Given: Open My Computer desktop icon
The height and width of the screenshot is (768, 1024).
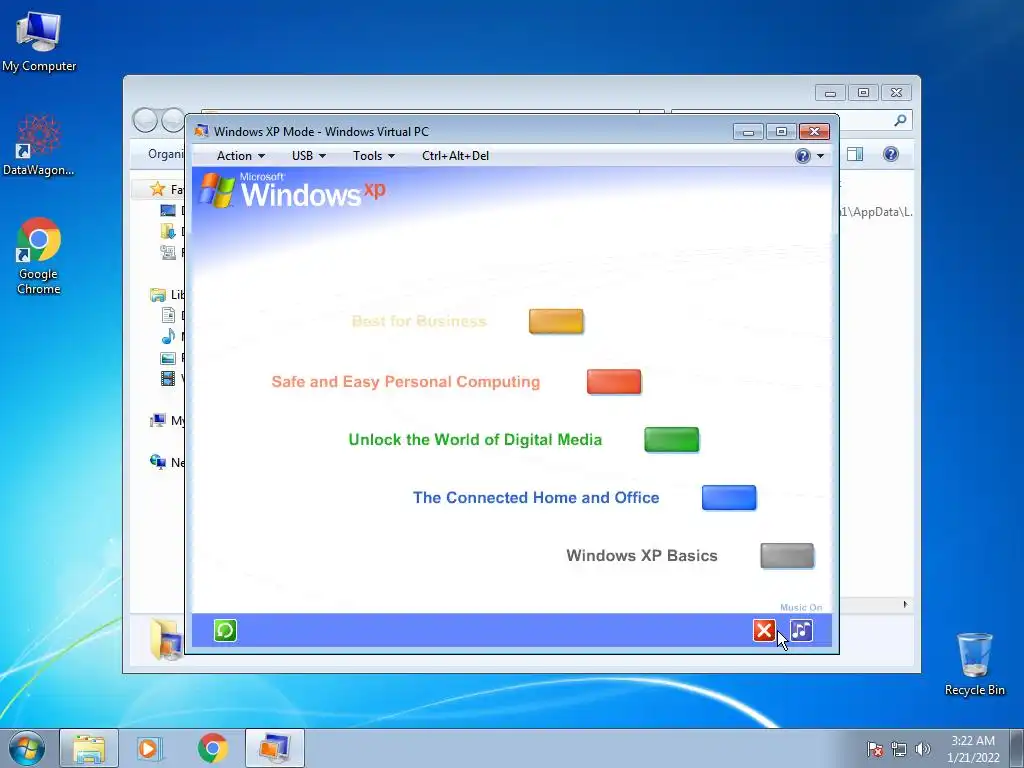Looking at the screenshot, I should (x=39, y=42).
